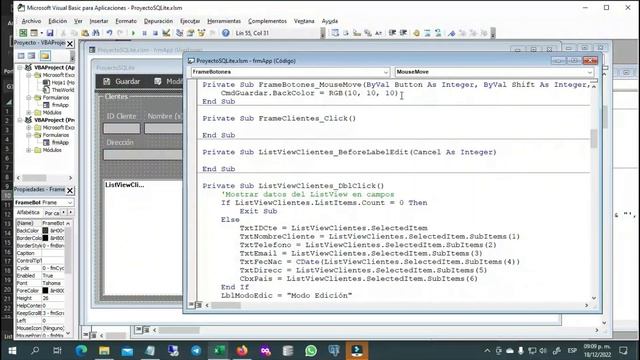The width and height of the screenshot is (640, 360).
Task: Click the List Properties/Methods edit toolbar icon
Action: point(335,33)
